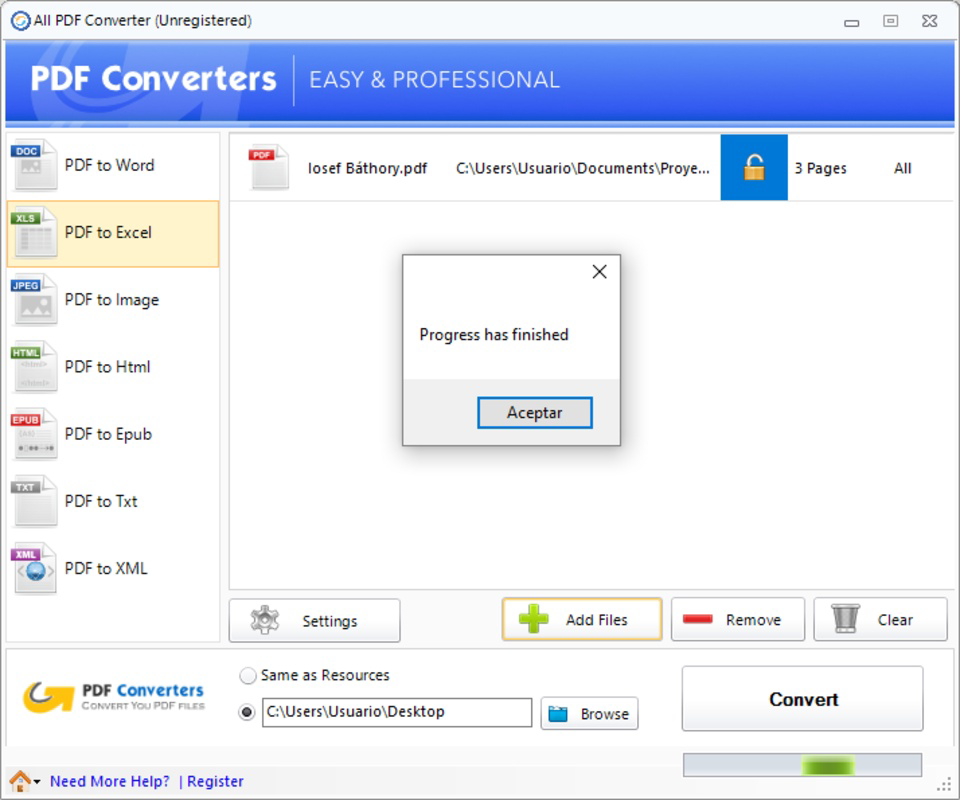The image size is (960, 800).
Task: Select the custom output folder radio button
Action: click(247, 712)
